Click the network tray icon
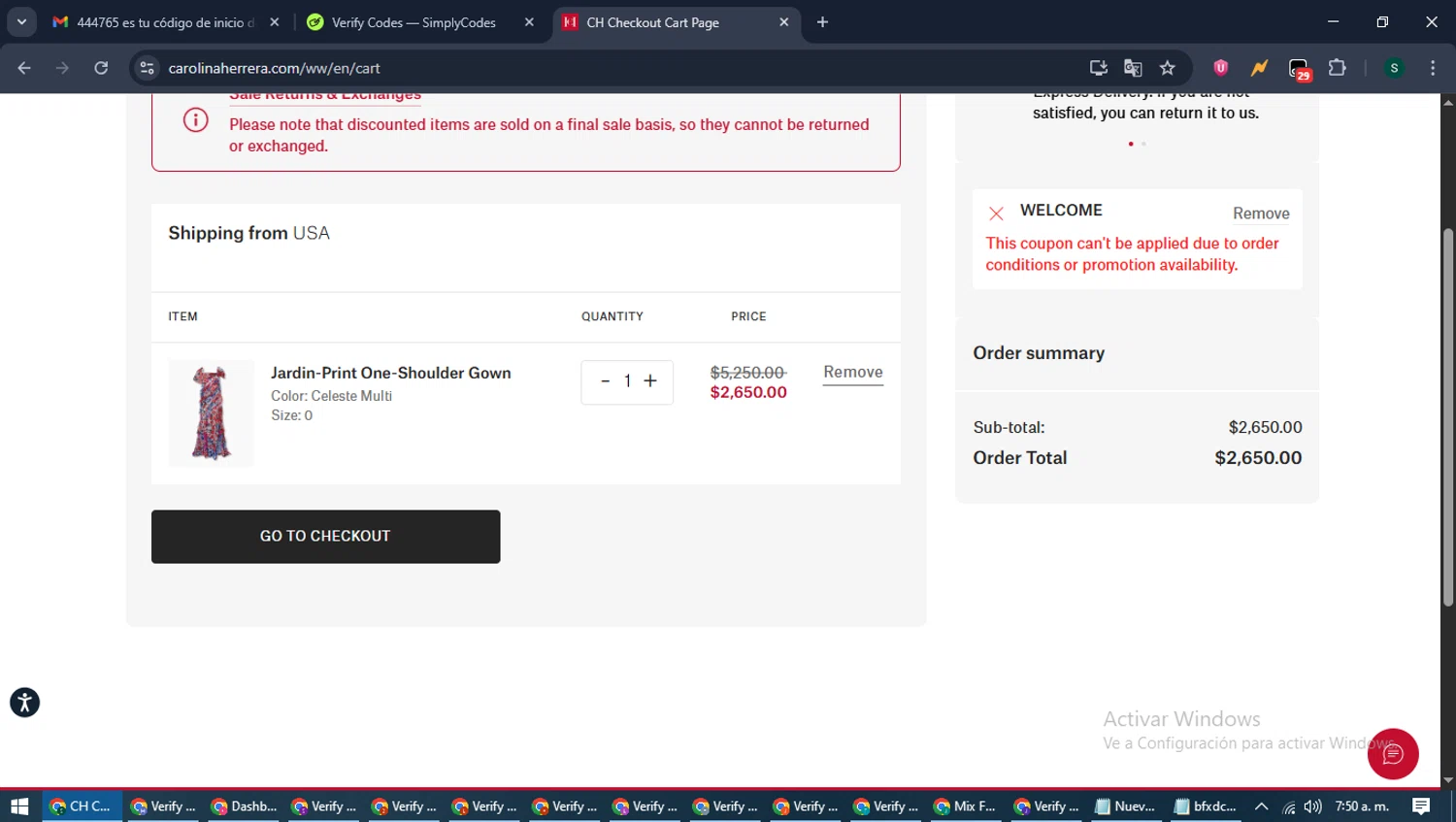 [1289, 806]
